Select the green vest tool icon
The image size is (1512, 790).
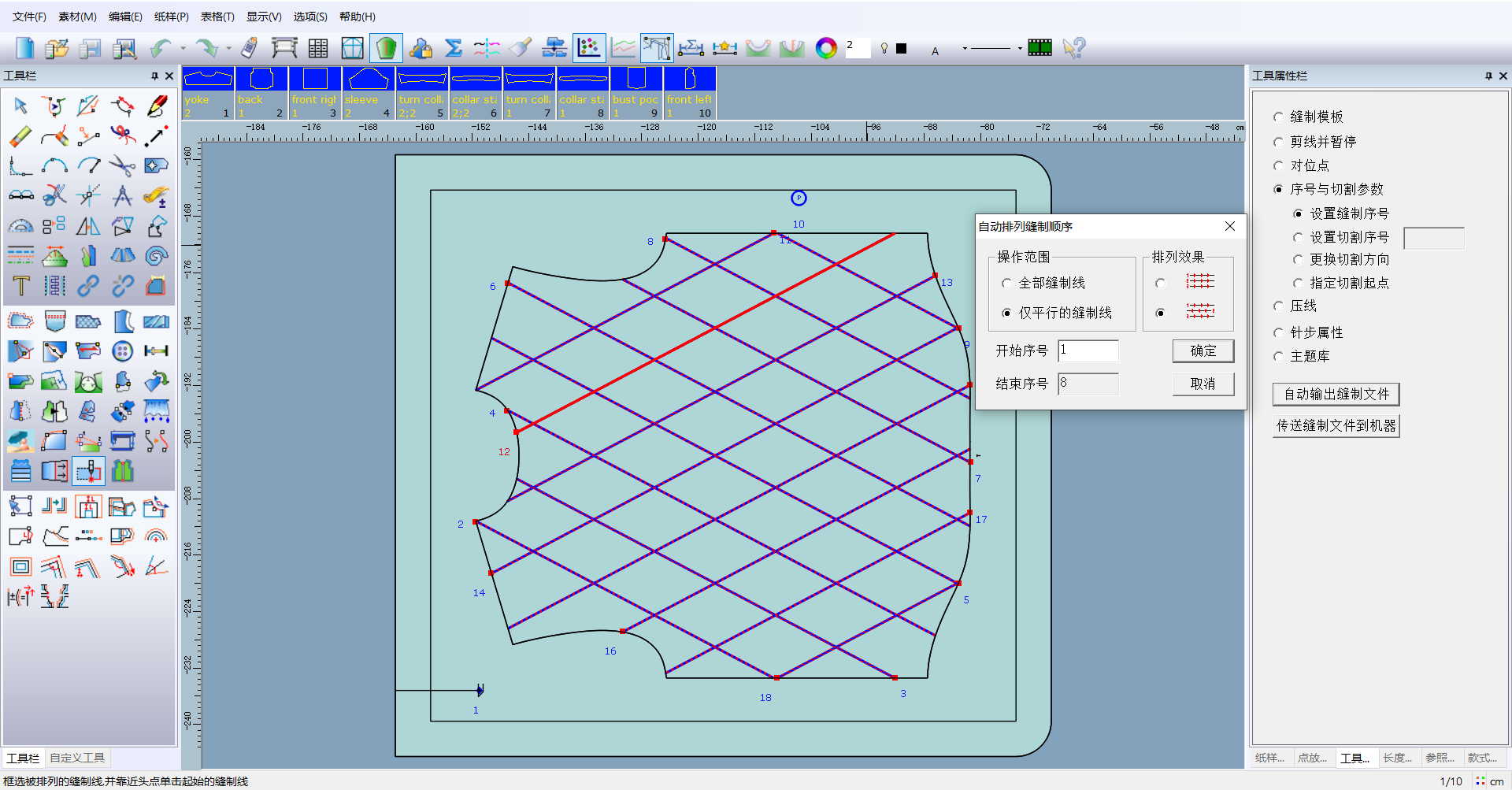[x=122, y=471]
